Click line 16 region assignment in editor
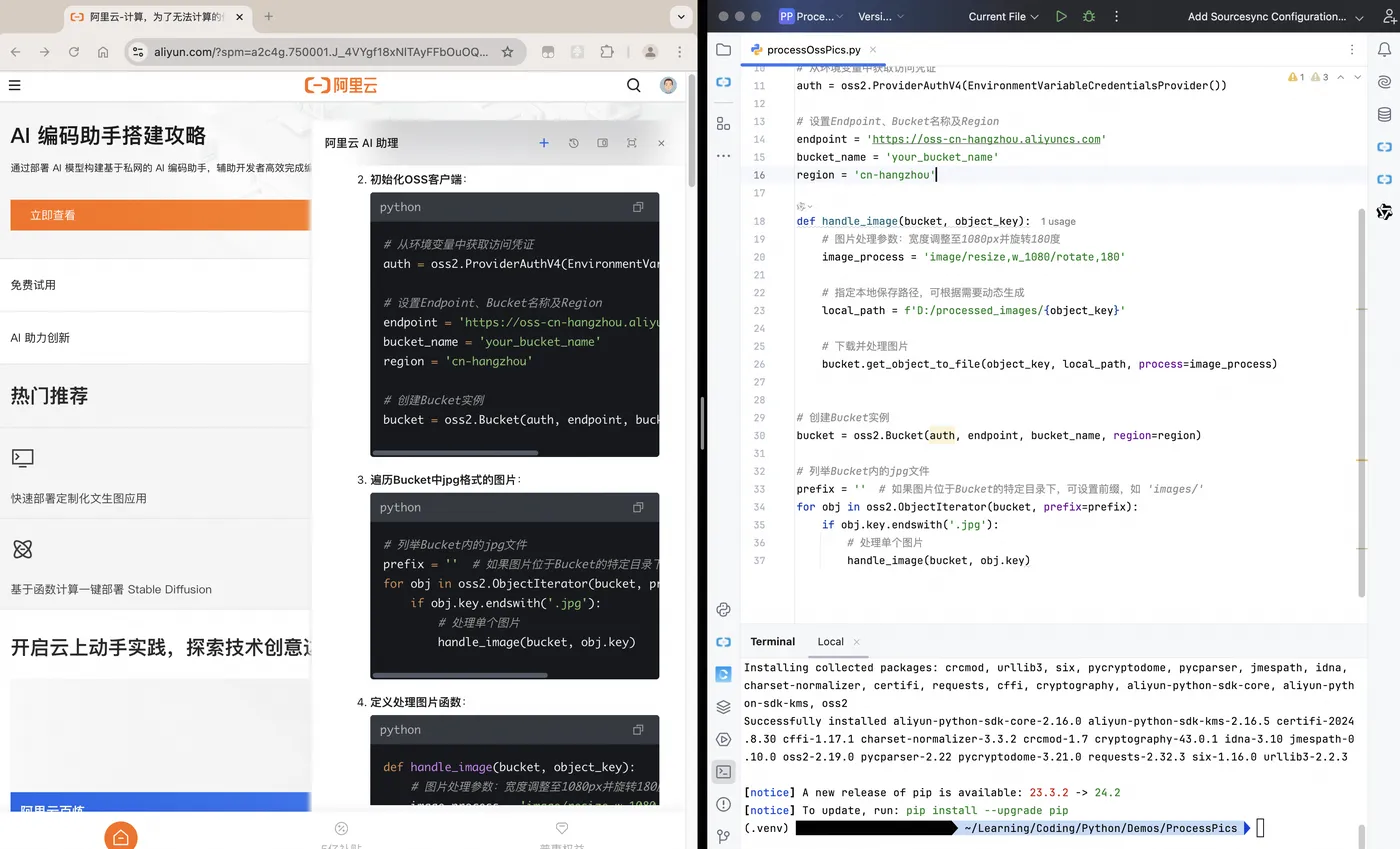Image resolution: width=1400 pixels, height=849 pixels. pos(866,175)
